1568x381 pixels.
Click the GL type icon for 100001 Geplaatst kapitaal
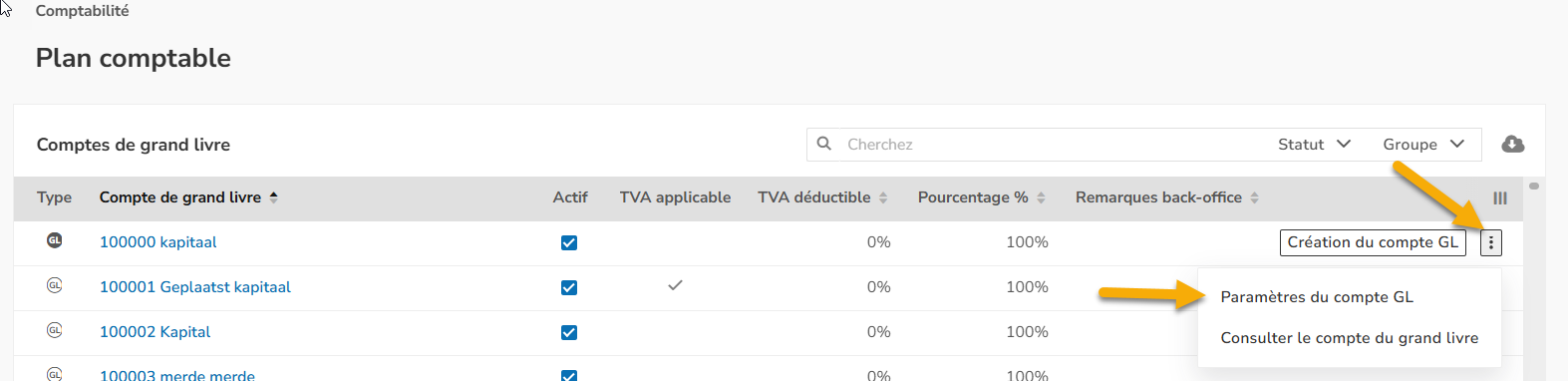pyautogui.click(x=55, y=285)
